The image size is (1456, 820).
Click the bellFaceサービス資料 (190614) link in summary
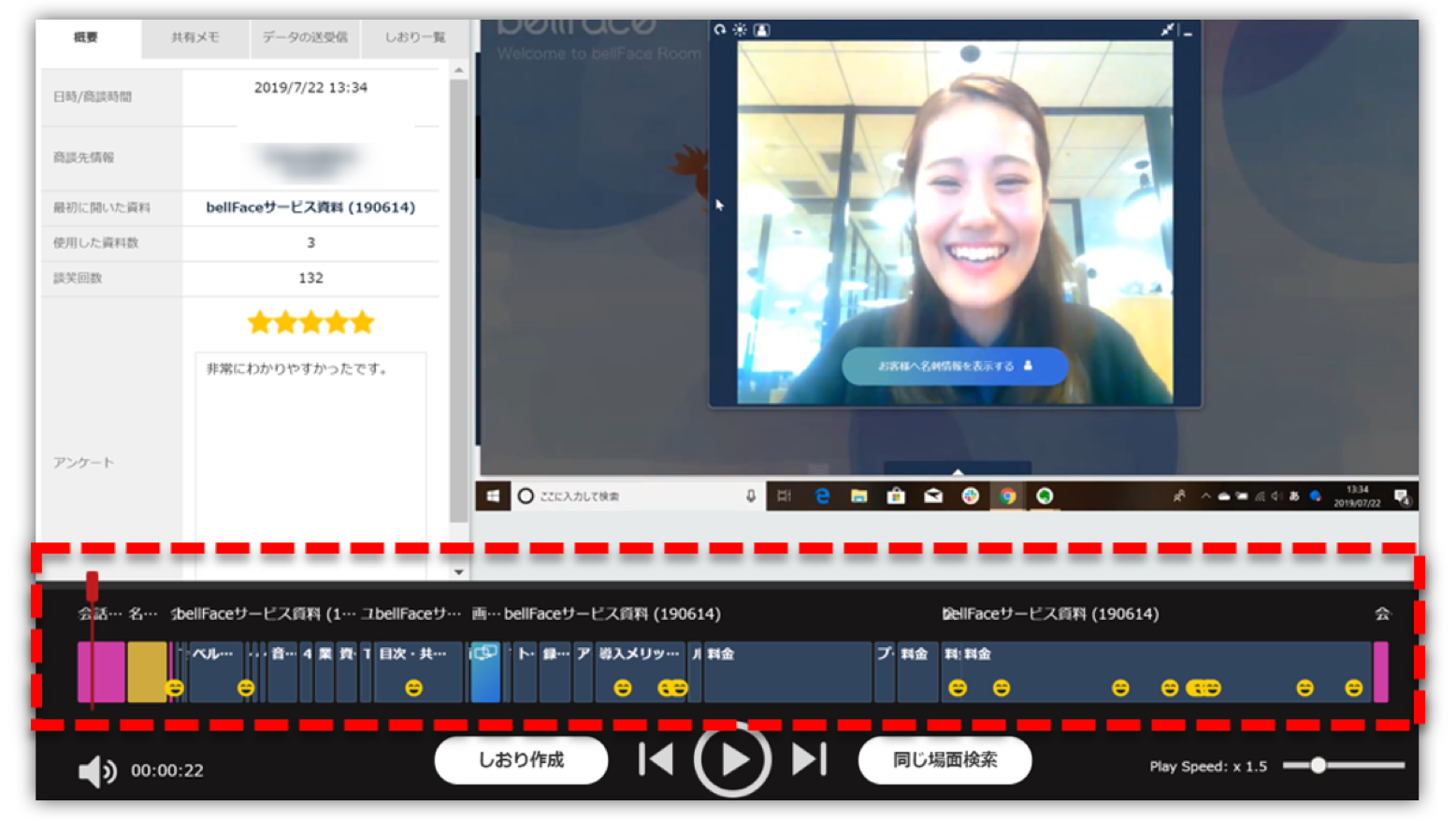coord(310,208)
